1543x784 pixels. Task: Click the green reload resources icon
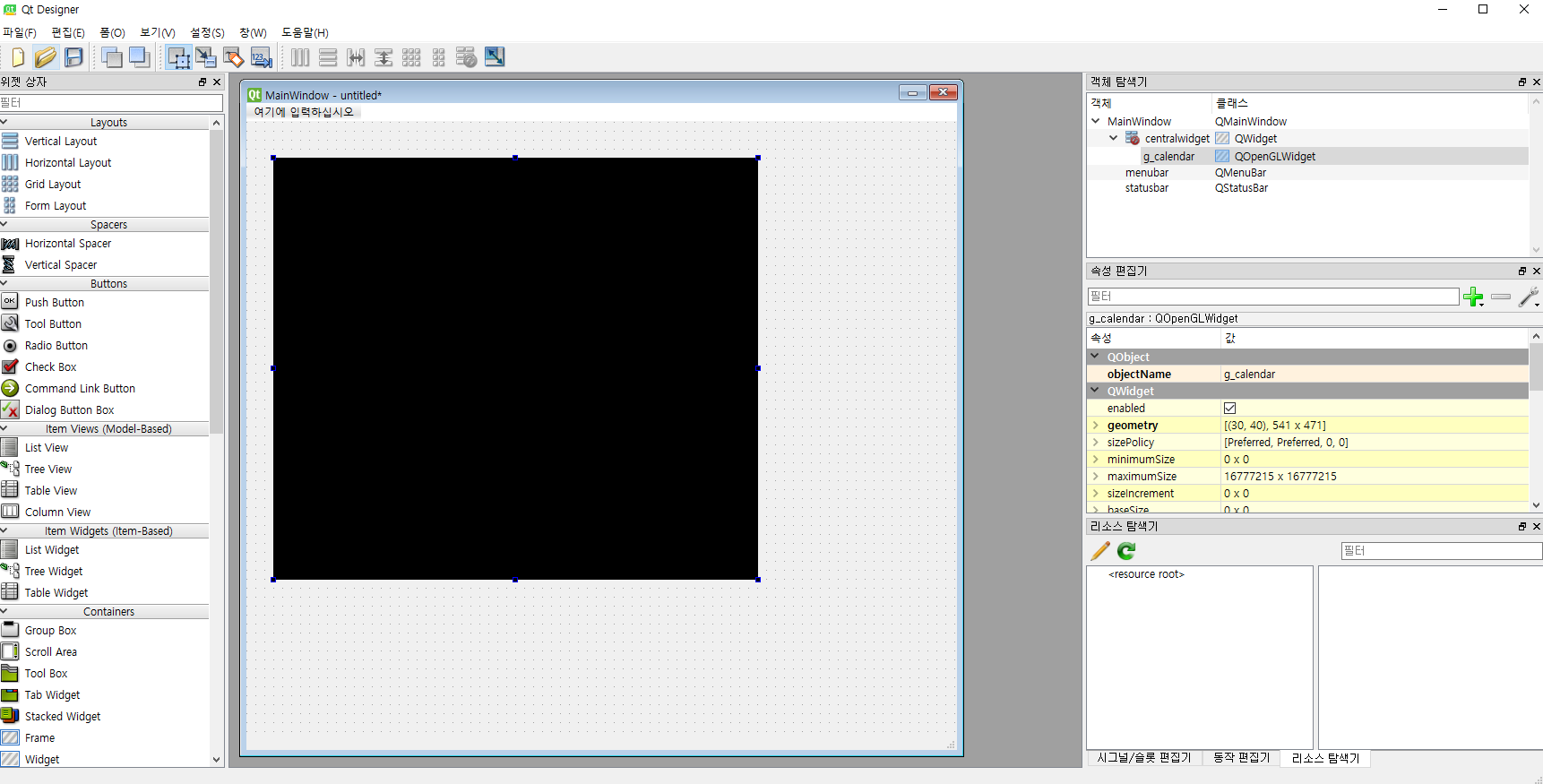click(x=1126, y=551)
